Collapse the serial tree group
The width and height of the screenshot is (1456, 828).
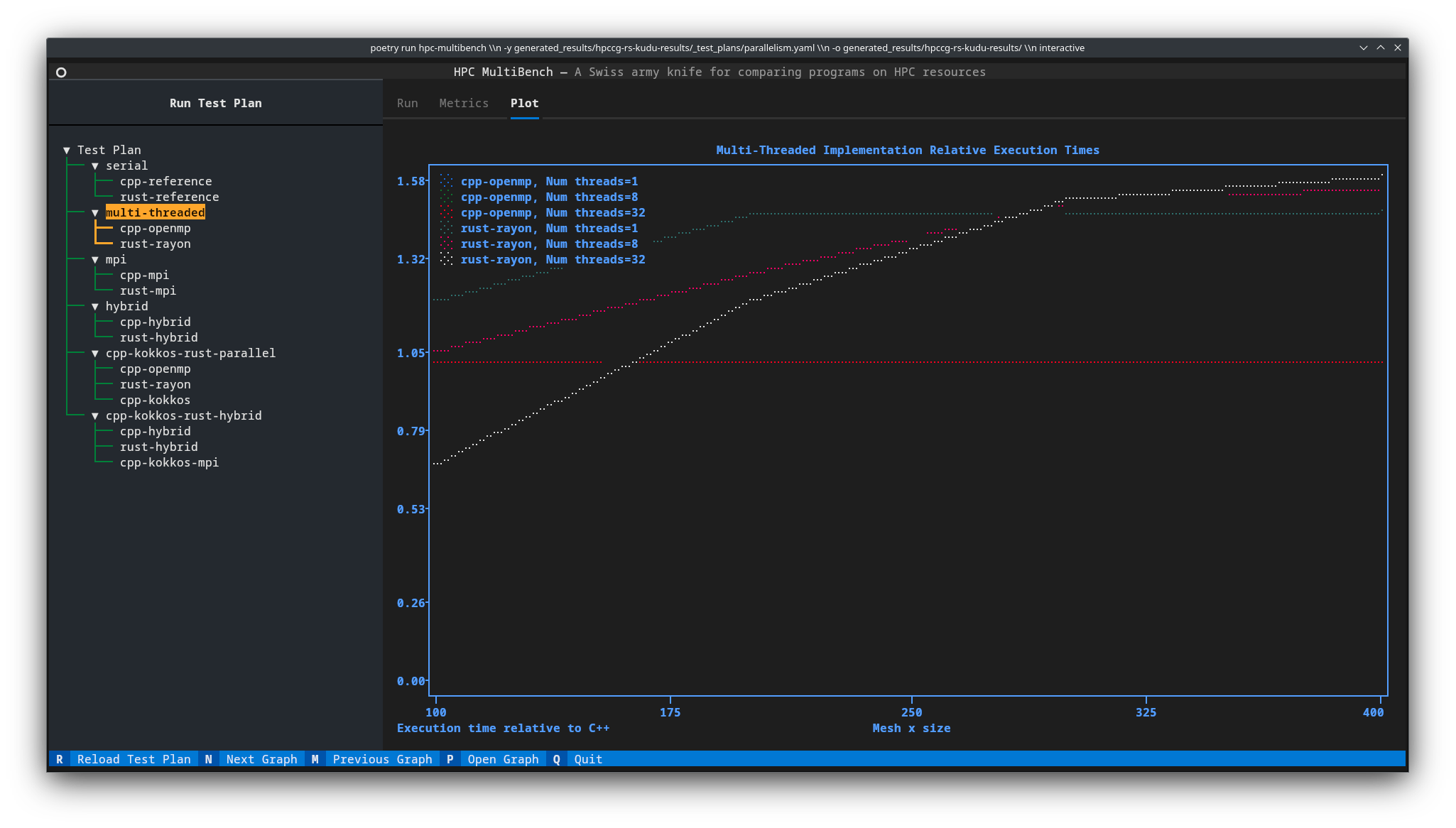(95, 165)
